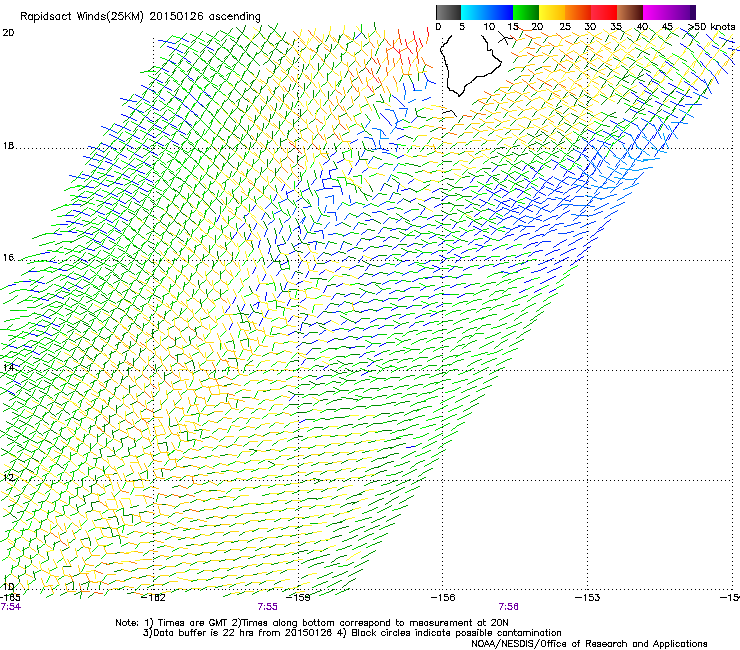Click the latitude label '18'
740x650 pixels.
click(x=8, y=146)
